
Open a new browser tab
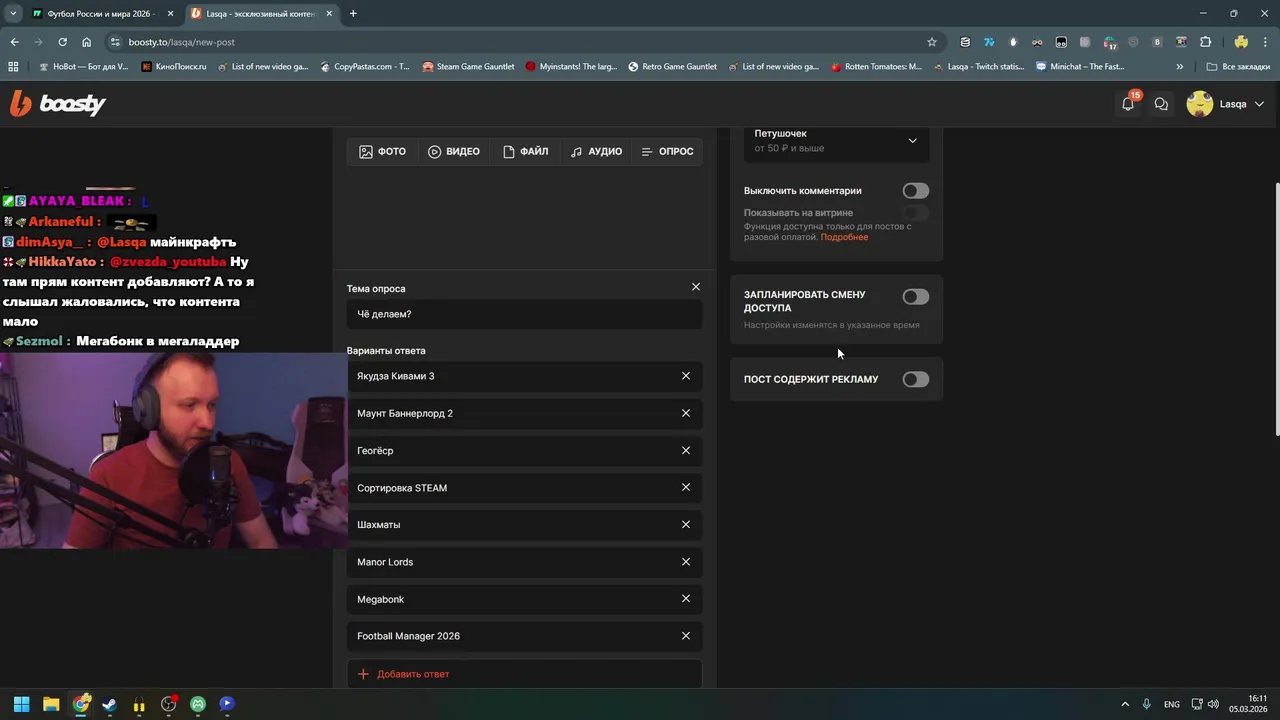(353, 14)
